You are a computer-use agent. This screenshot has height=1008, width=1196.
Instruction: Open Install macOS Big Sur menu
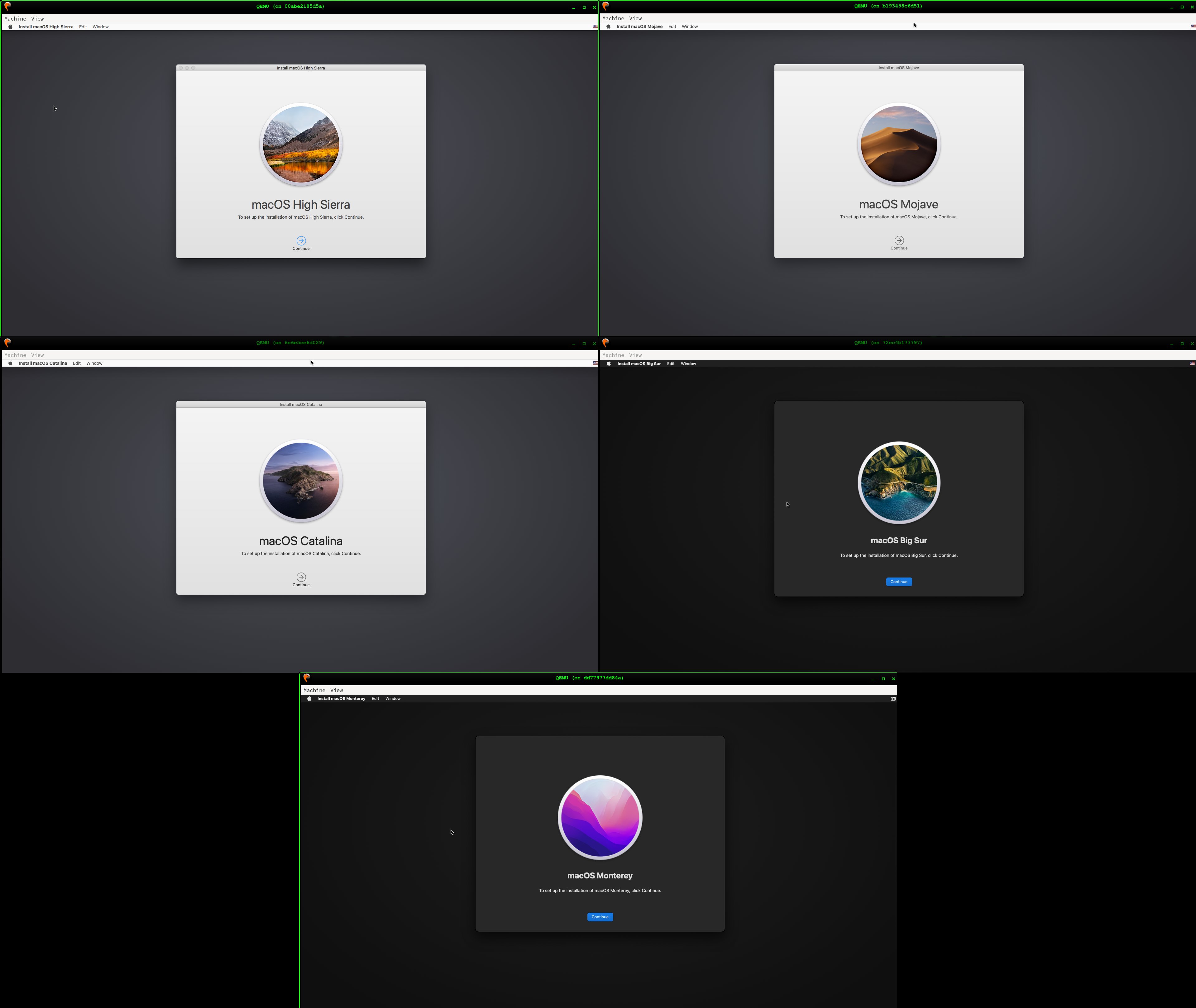pyautogui.click(x=639, y=364)
